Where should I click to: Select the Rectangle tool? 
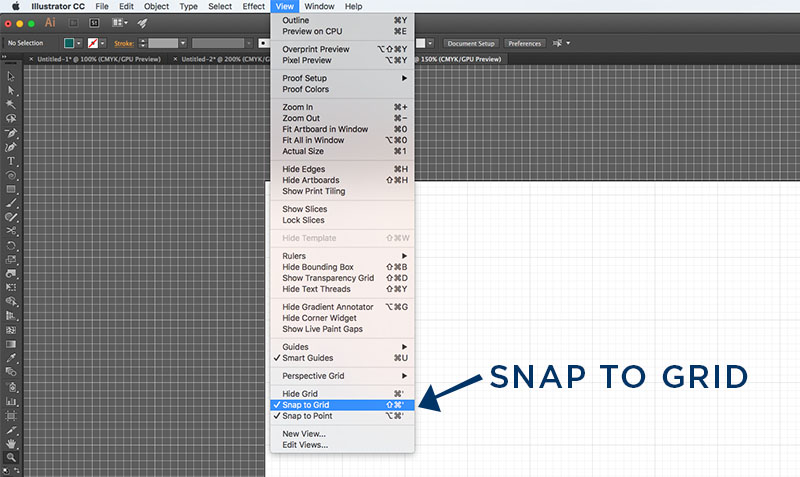click(x=11, y=189)
